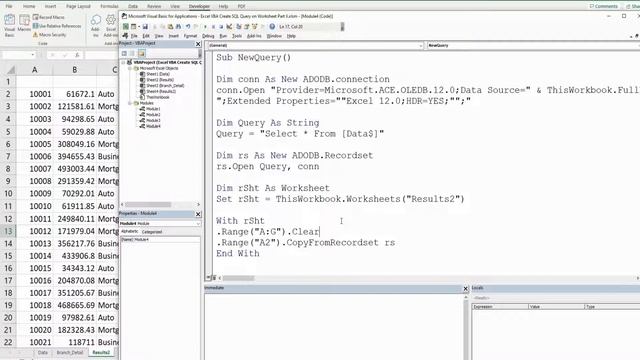640x360 pixels.
Task: Switch to Alphabetic tab in Properties
Action: click(x=129, y=231)
